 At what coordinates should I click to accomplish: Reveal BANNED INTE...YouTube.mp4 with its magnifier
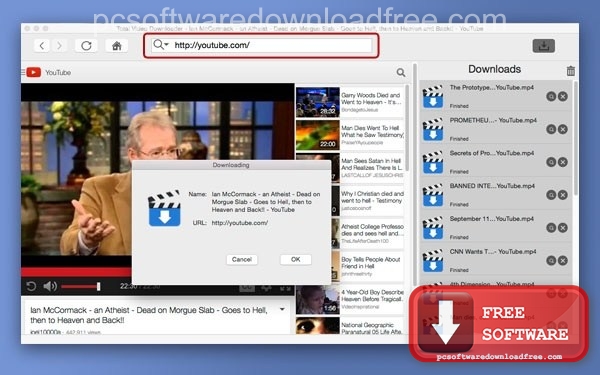[551, 195]
